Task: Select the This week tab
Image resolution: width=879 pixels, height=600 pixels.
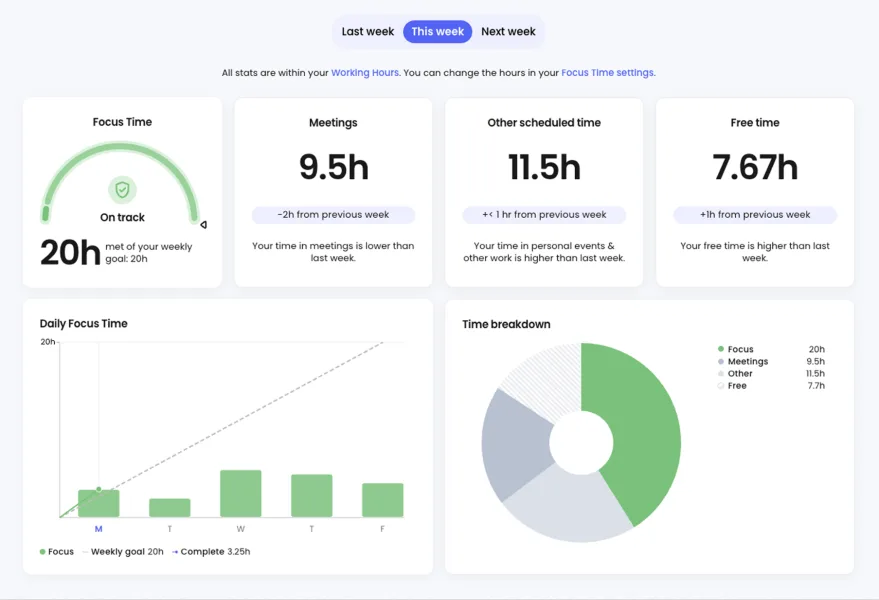Action: pyautogui.click(x=437, y=31)
